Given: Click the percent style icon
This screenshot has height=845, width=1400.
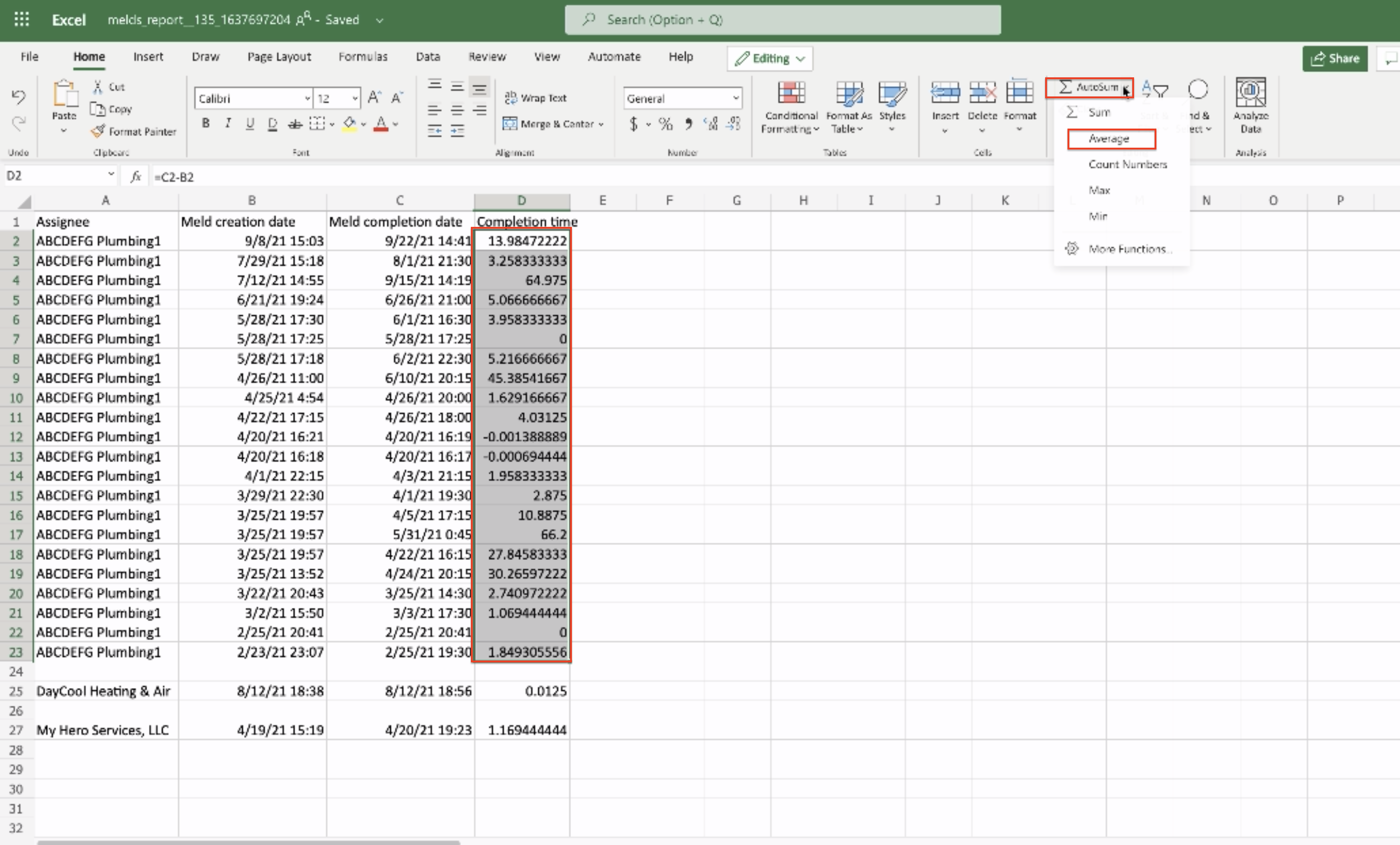Looking at the screenshot, I should tap(666, 123).
